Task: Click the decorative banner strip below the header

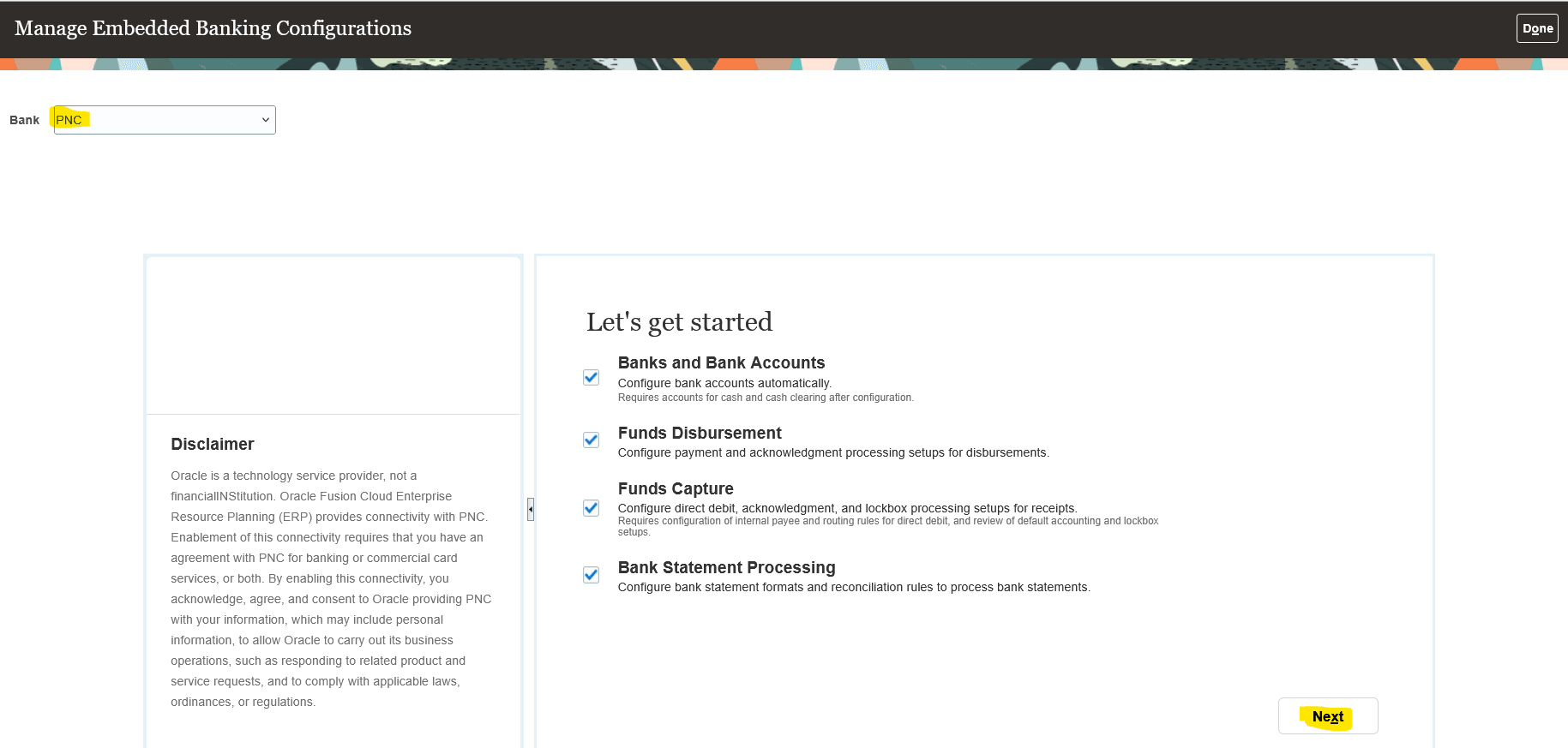Action: (784, 64)
